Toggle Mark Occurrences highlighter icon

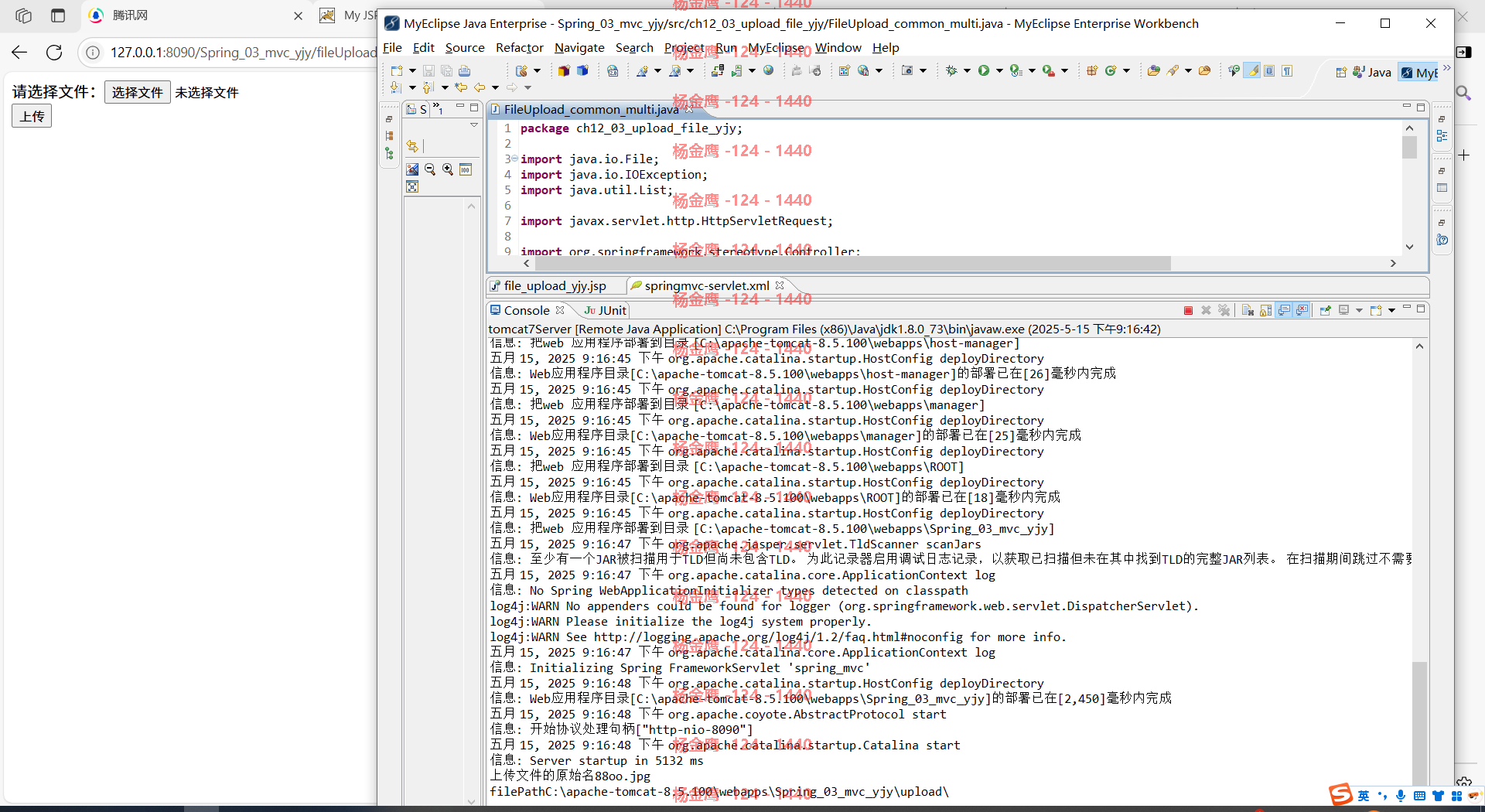1251,70
